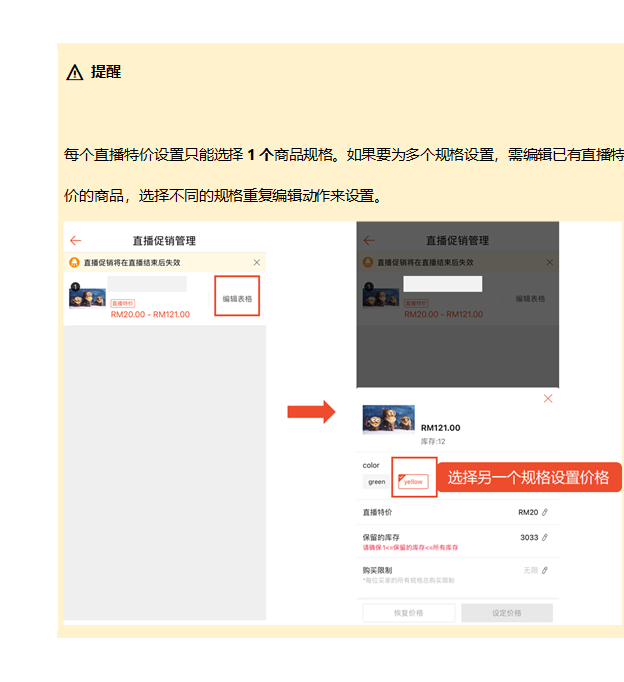Click the orange bell icon in right dimmed banner
Image resolution: width=624 pixels, height=682 pixels.
(x=368, y=262)
